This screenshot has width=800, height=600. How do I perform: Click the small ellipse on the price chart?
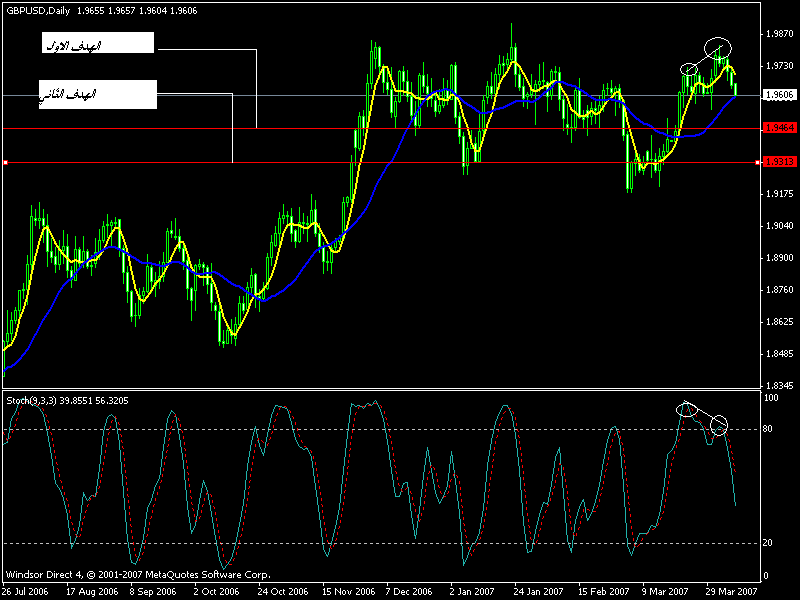pyautogui.click(x=689, y=68)
